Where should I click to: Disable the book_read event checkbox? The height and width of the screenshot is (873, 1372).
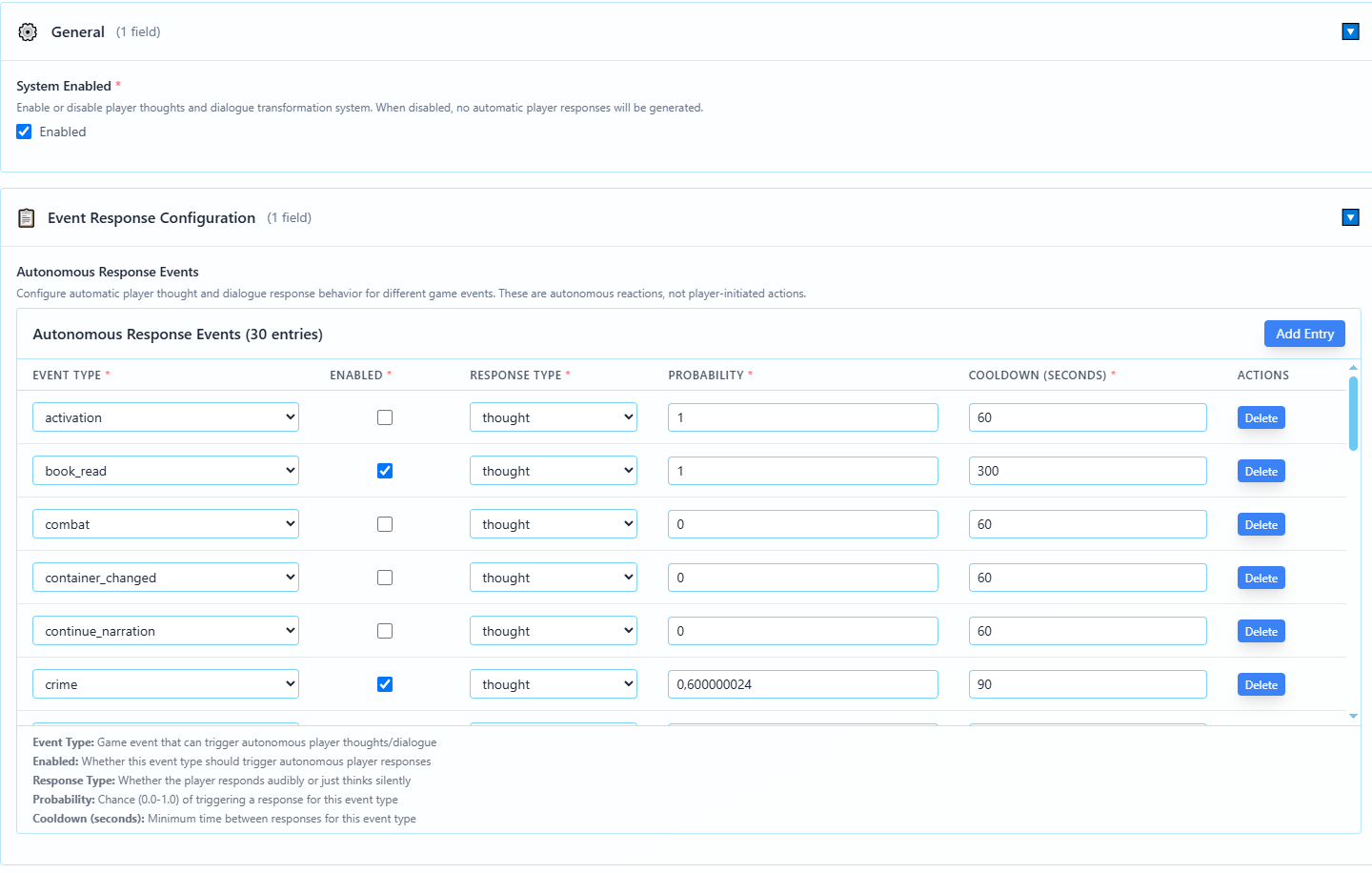[x=385, y=471]
